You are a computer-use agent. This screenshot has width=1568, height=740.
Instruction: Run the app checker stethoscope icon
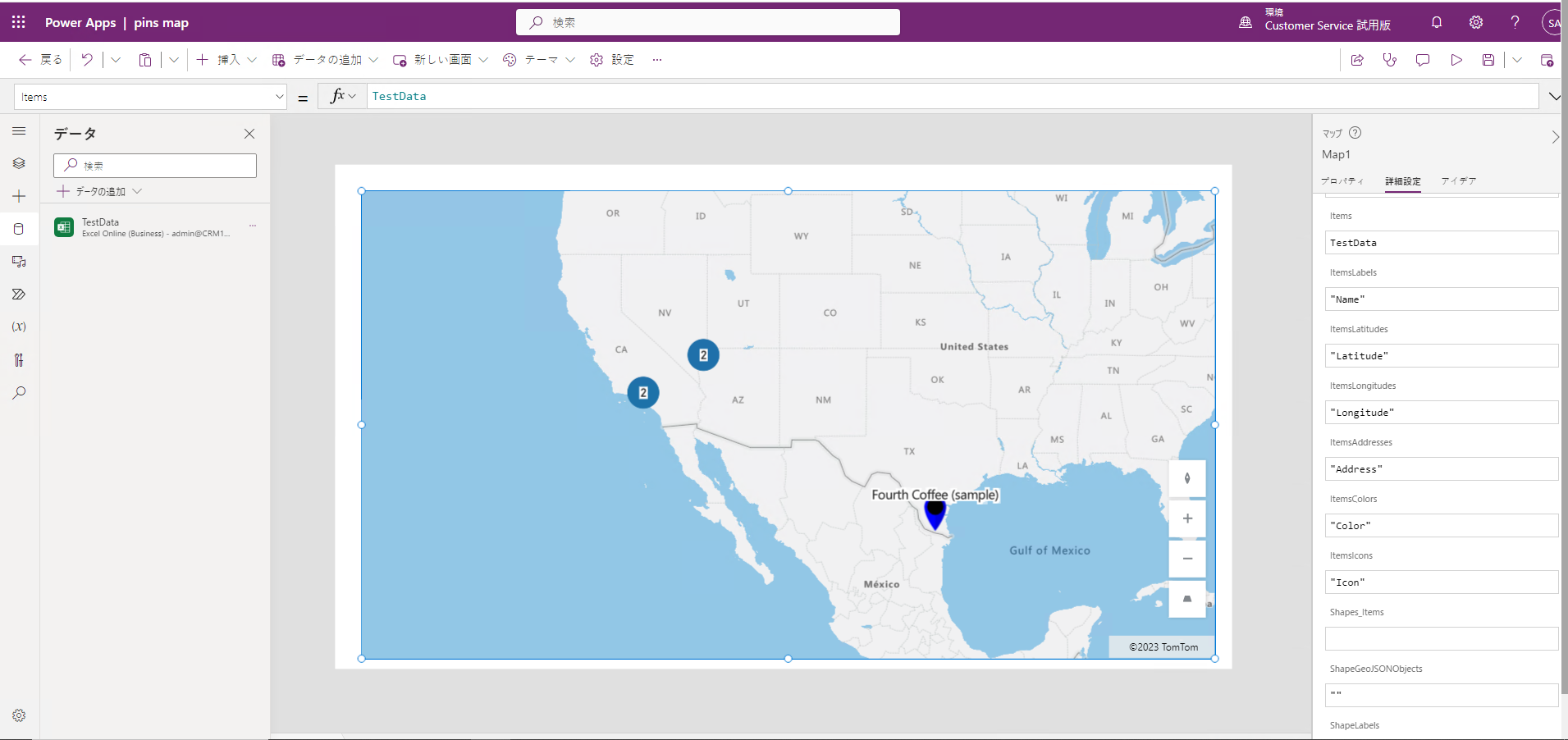1390,60
